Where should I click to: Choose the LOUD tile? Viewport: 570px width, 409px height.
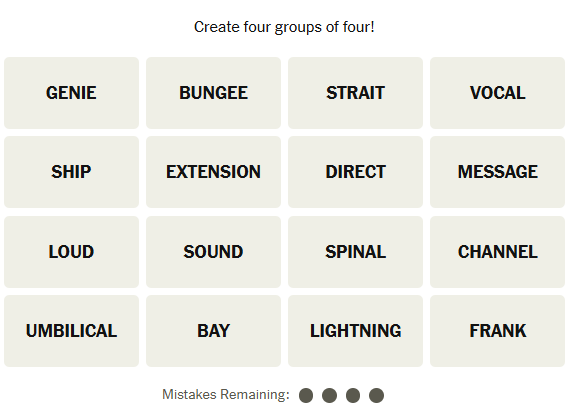pyautogui.click(x=71, y=252)
